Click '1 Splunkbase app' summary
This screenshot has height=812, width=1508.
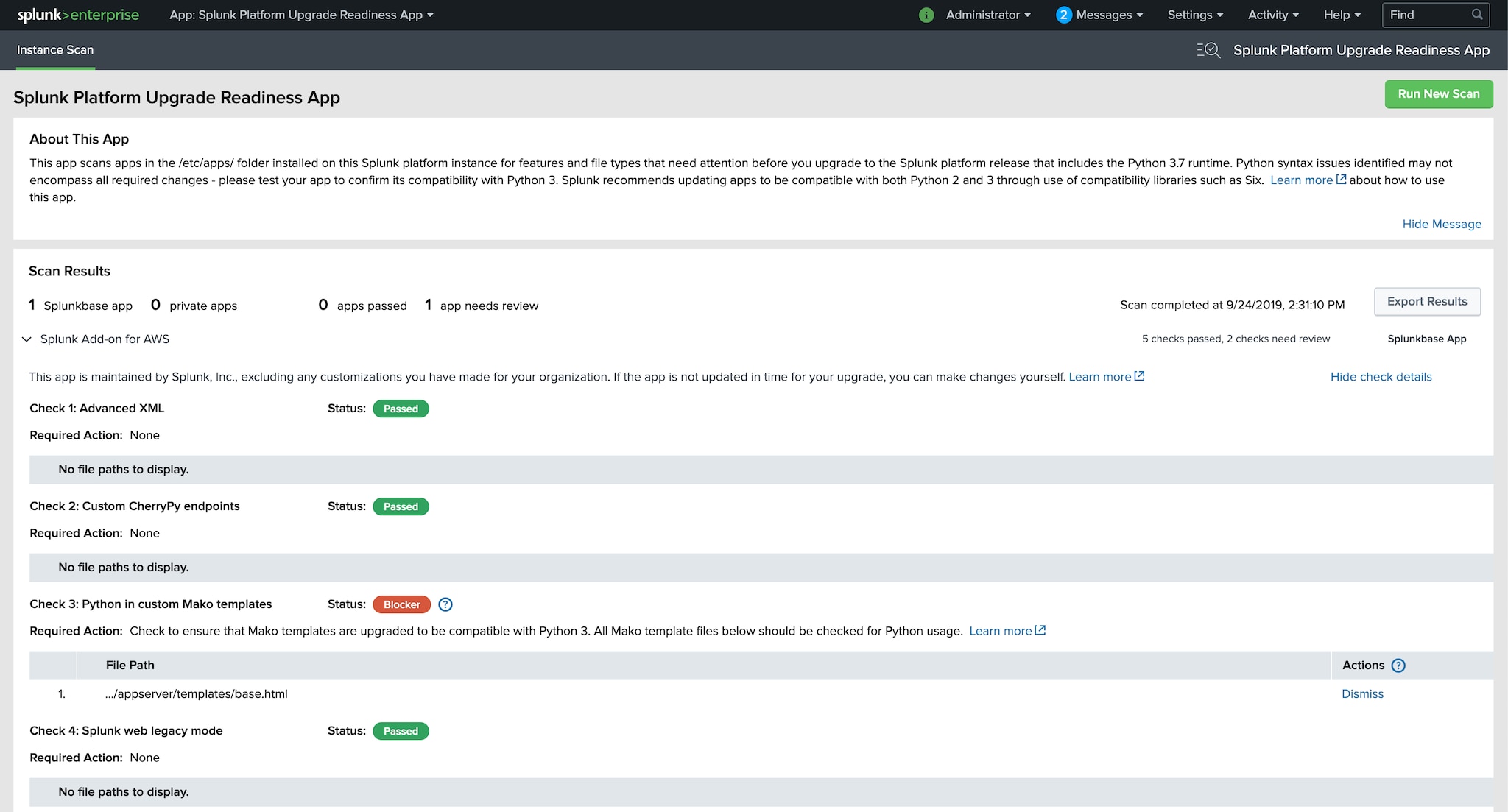pyautogui.click(x=81, y=306)
